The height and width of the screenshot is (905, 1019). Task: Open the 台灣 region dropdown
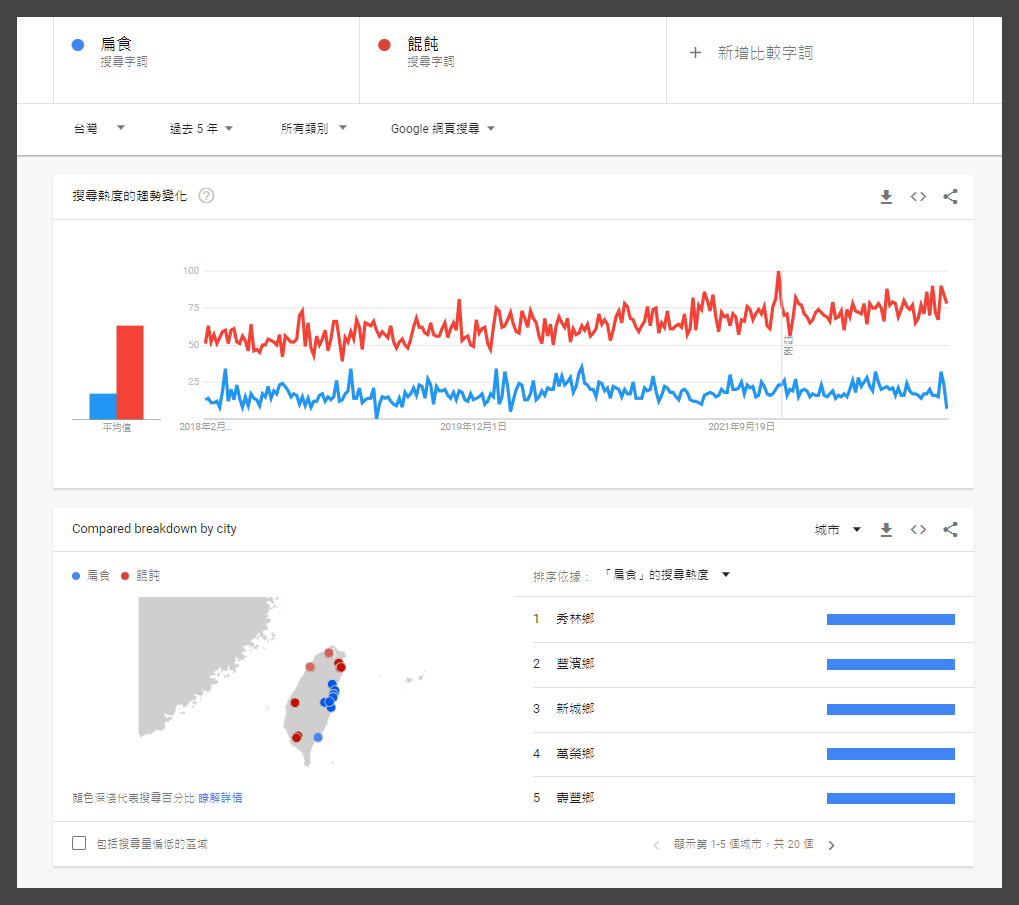(99, 129)
